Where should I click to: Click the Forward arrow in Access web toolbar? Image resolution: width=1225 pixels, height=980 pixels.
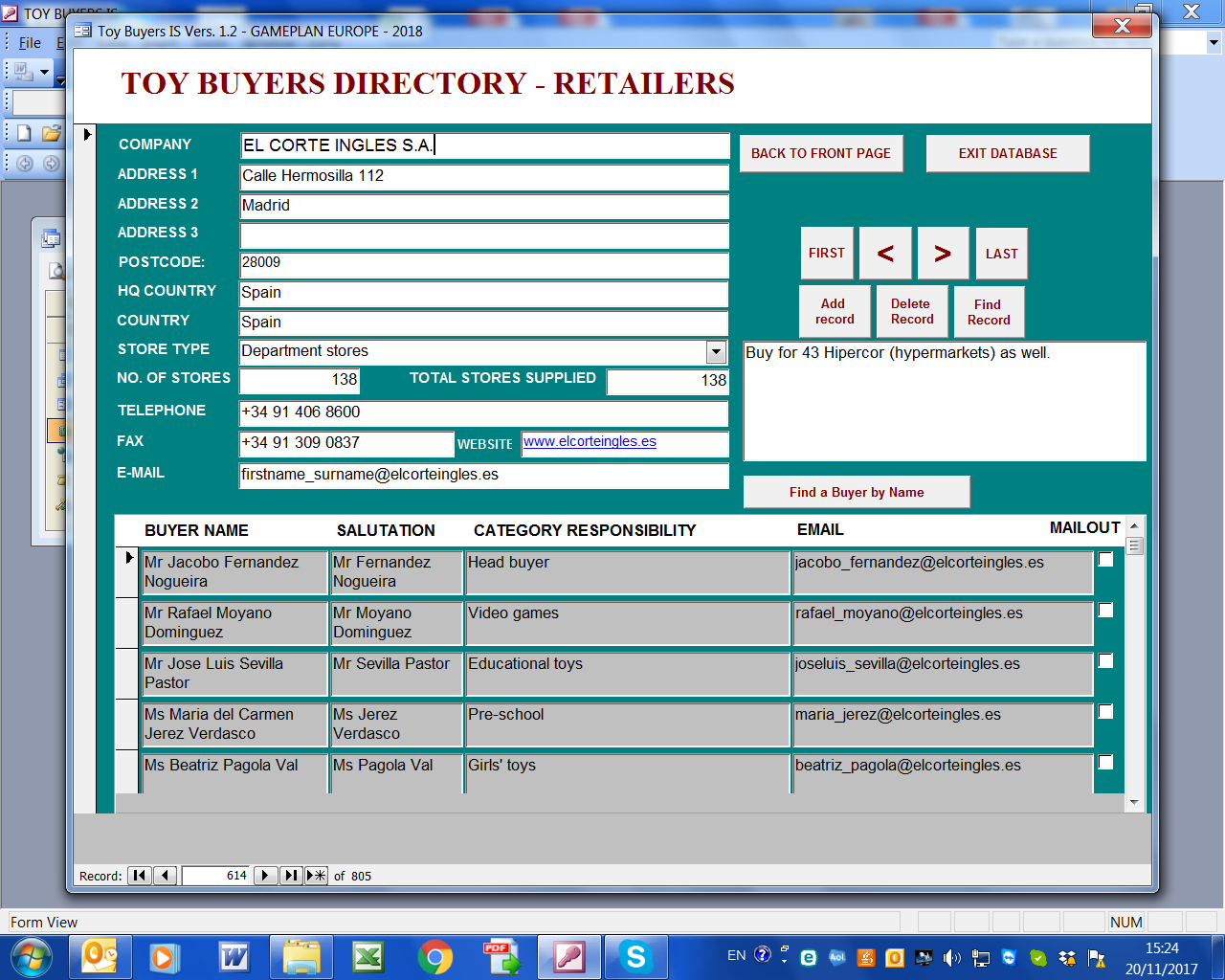point(51,164)
